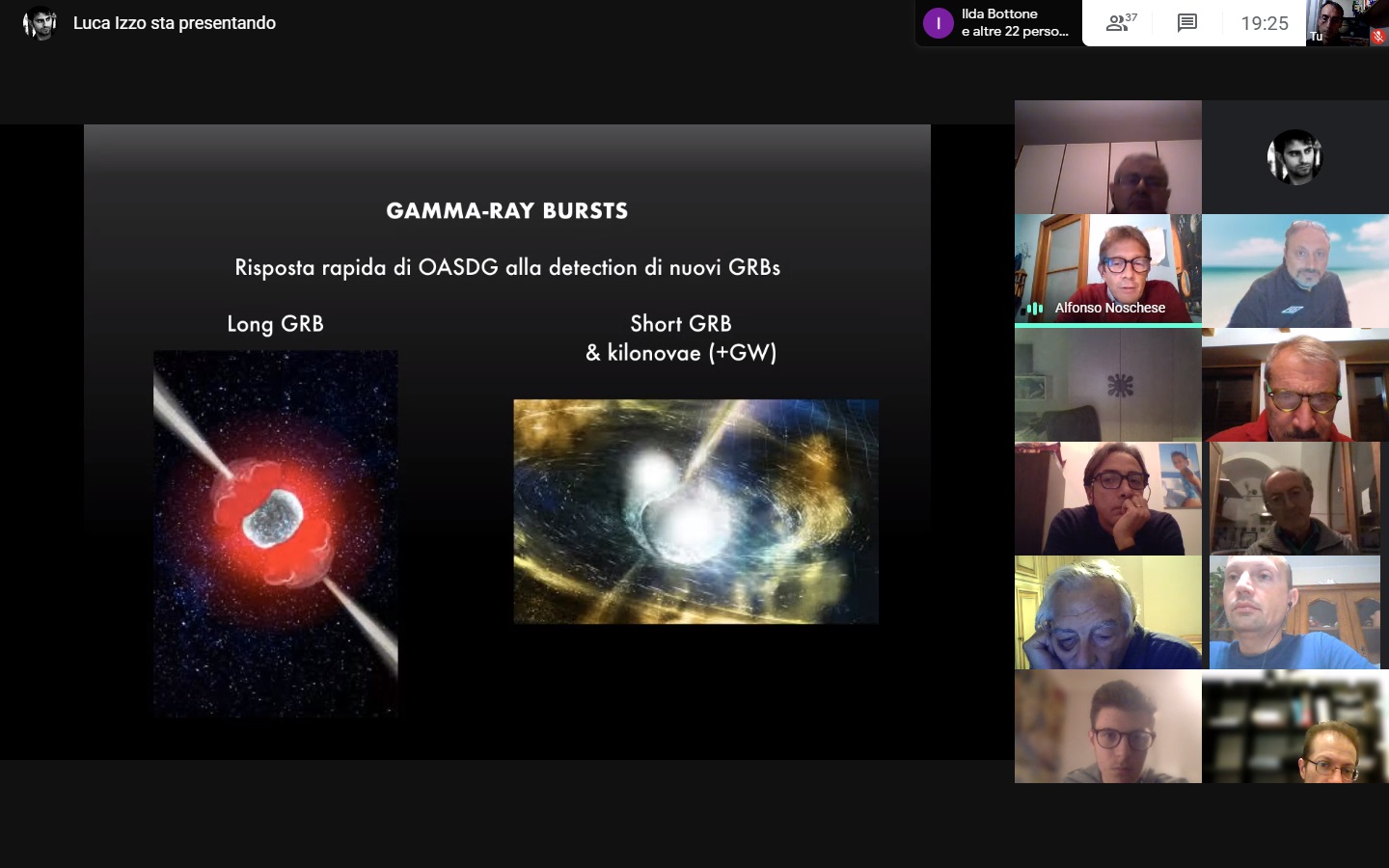Select the man in blue shirt with earphones tile

pos(1295,612)
